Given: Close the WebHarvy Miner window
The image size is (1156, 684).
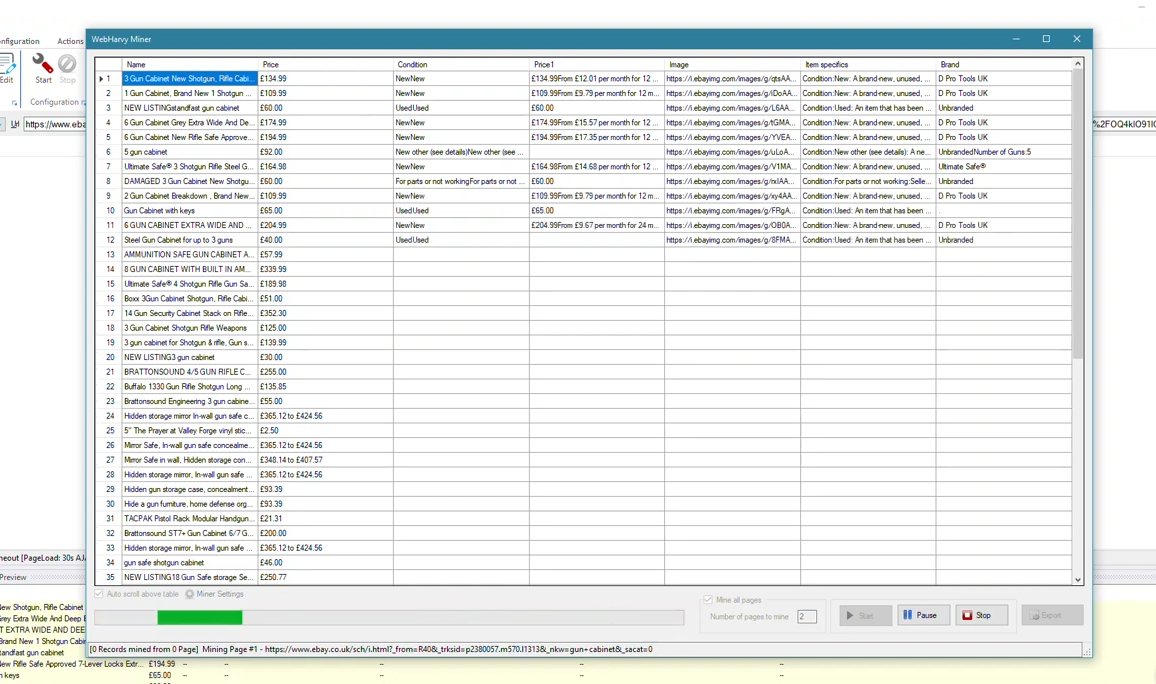Looking at the screenshot, I should click(x=1076, y=39).
